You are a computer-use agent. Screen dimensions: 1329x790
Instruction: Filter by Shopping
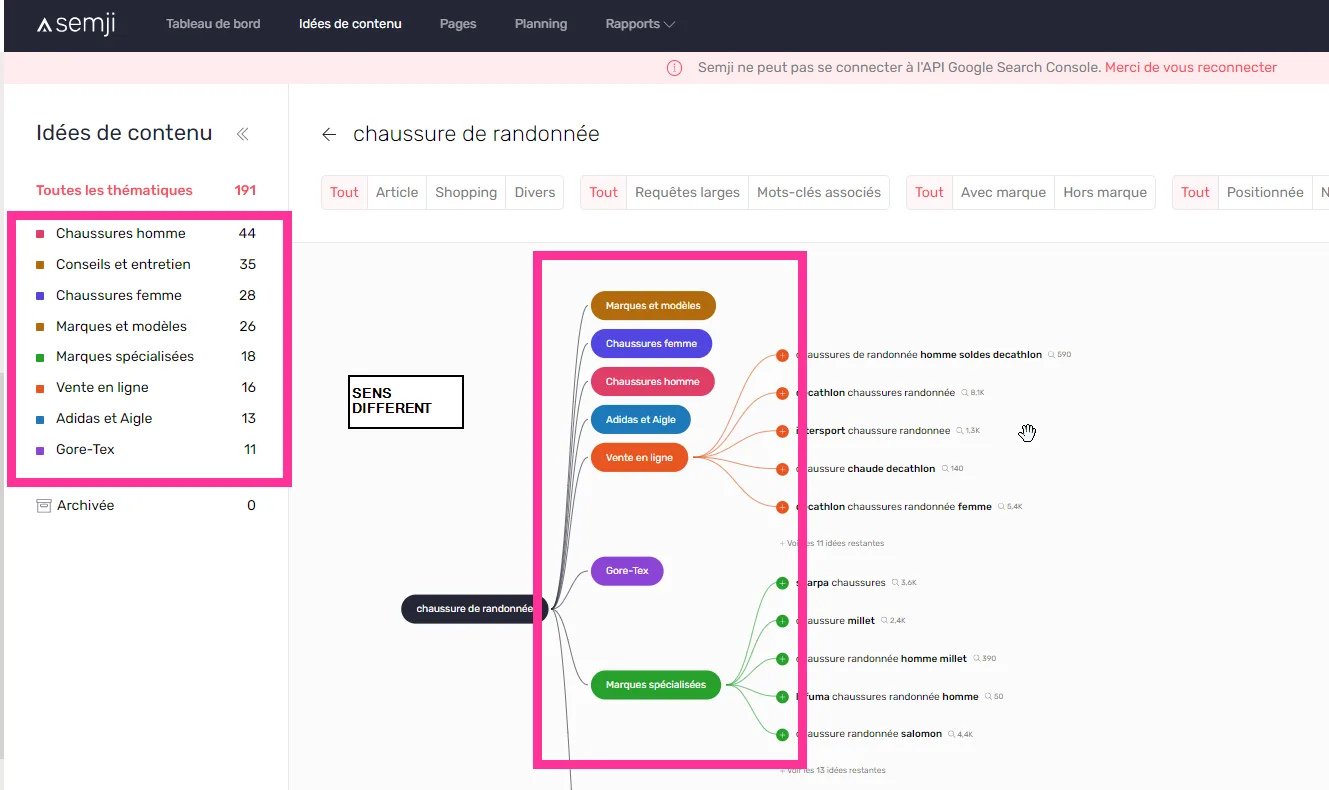[x=466, y=192]
